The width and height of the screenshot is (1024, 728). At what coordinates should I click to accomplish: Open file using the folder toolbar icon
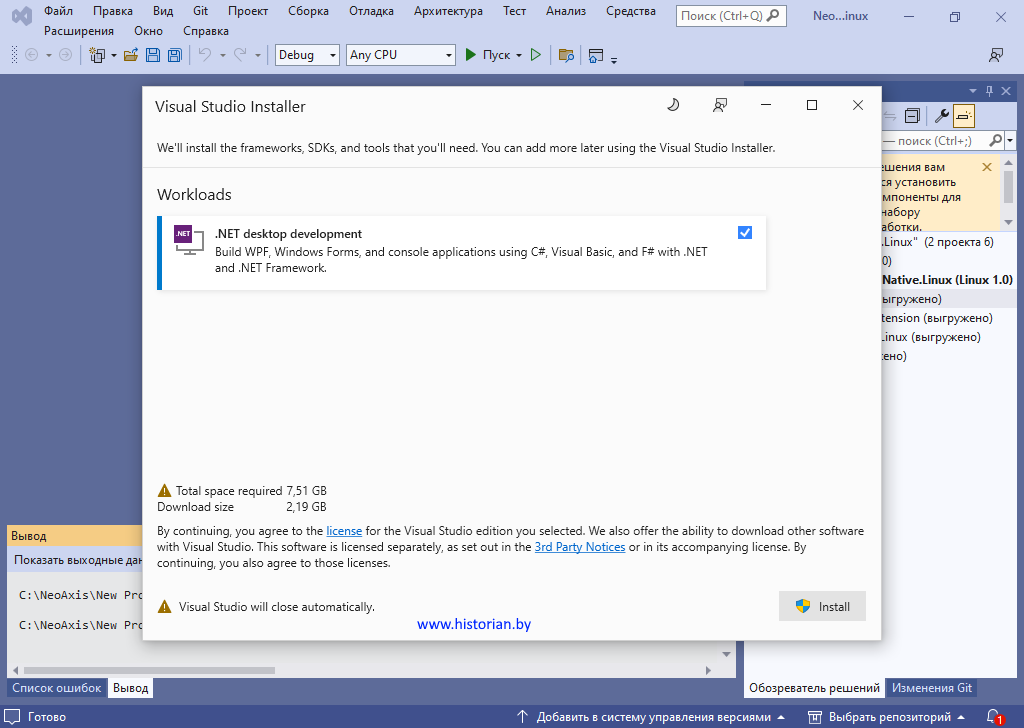130,55
